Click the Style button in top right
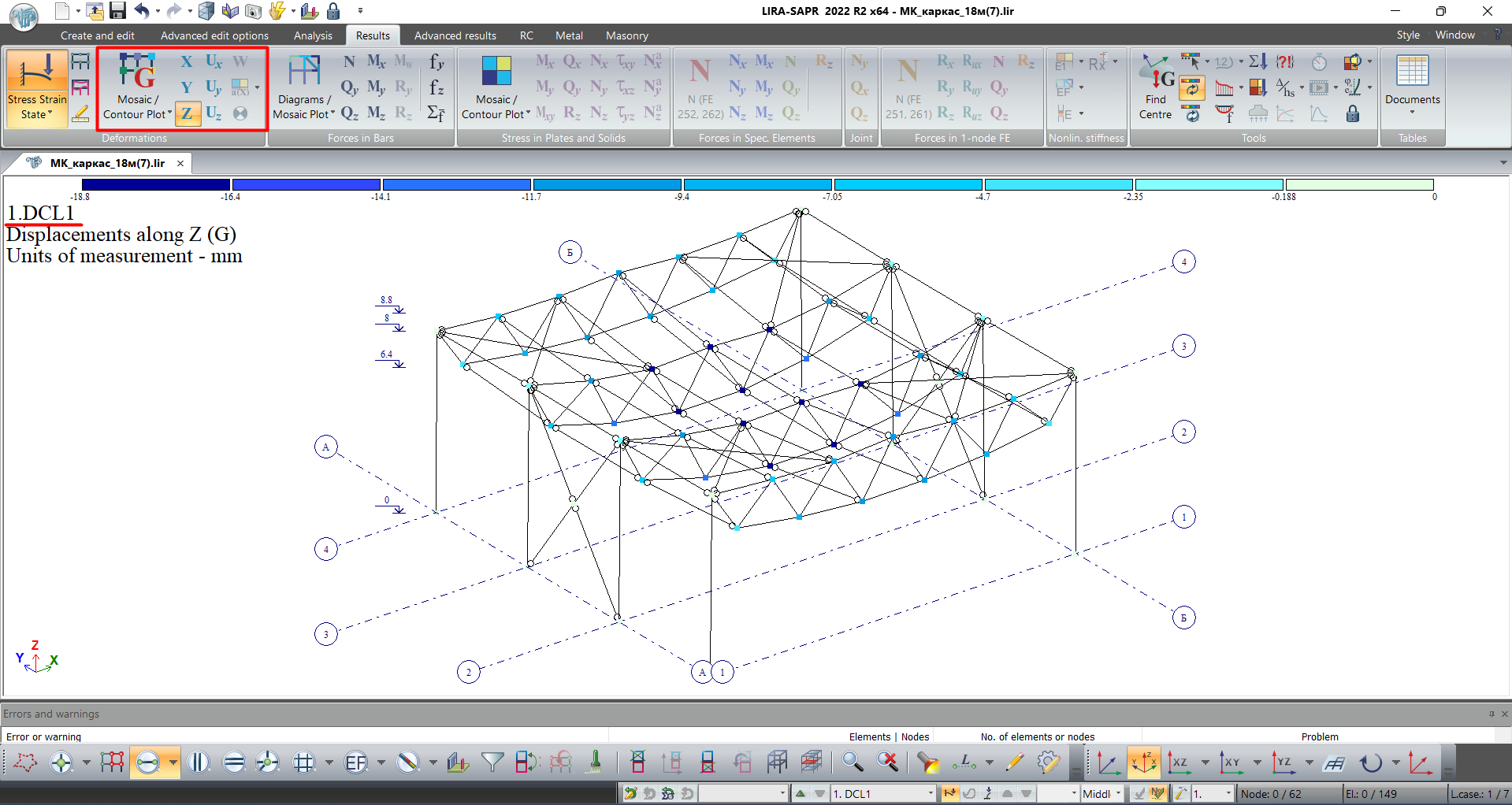The image size is (1512, 805). pyautogui.click(x=1407, y=35)
